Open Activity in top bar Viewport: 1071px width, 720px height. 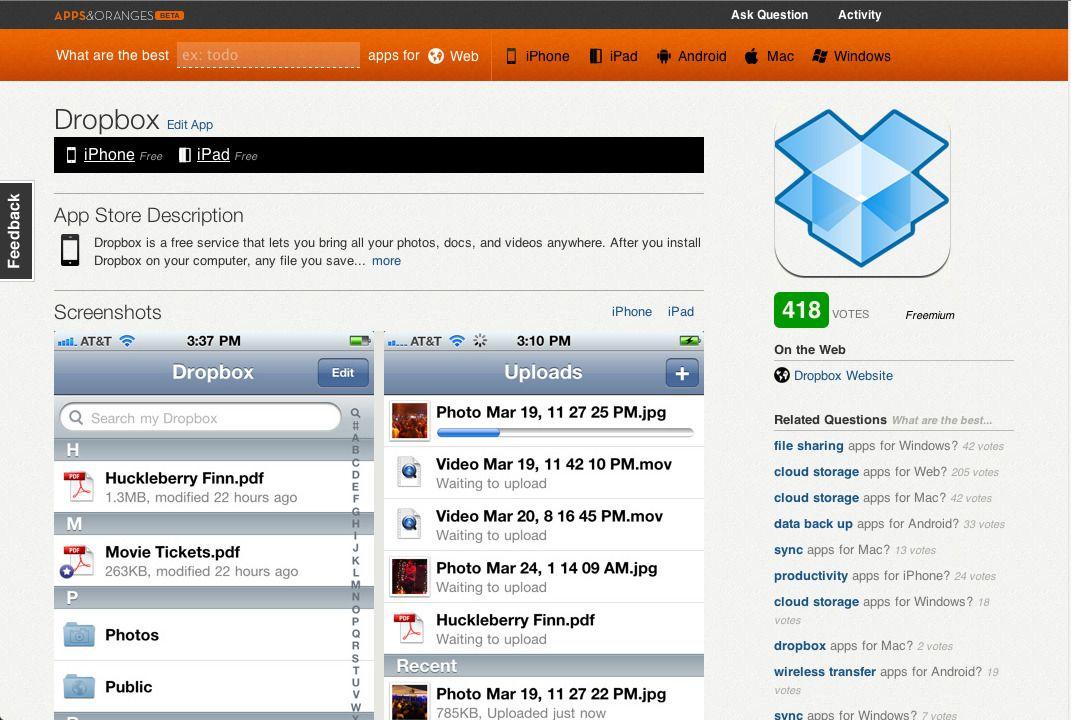(x=859, y=14)
